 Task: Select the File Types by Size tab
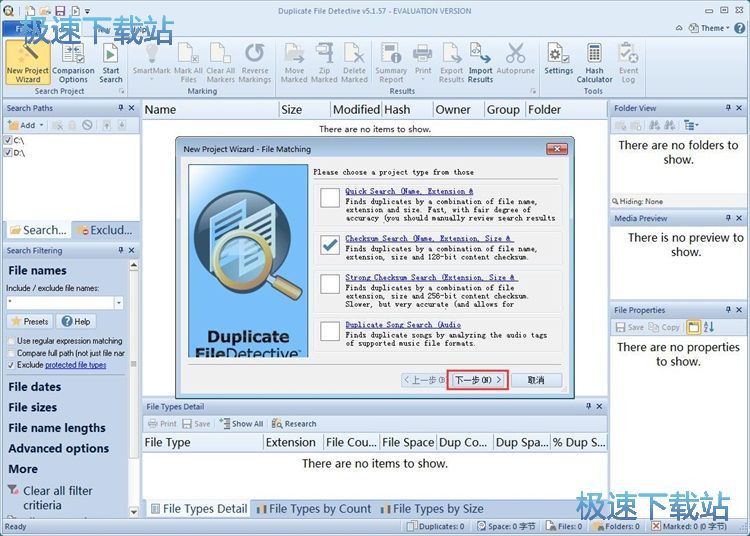pos(432,509)
